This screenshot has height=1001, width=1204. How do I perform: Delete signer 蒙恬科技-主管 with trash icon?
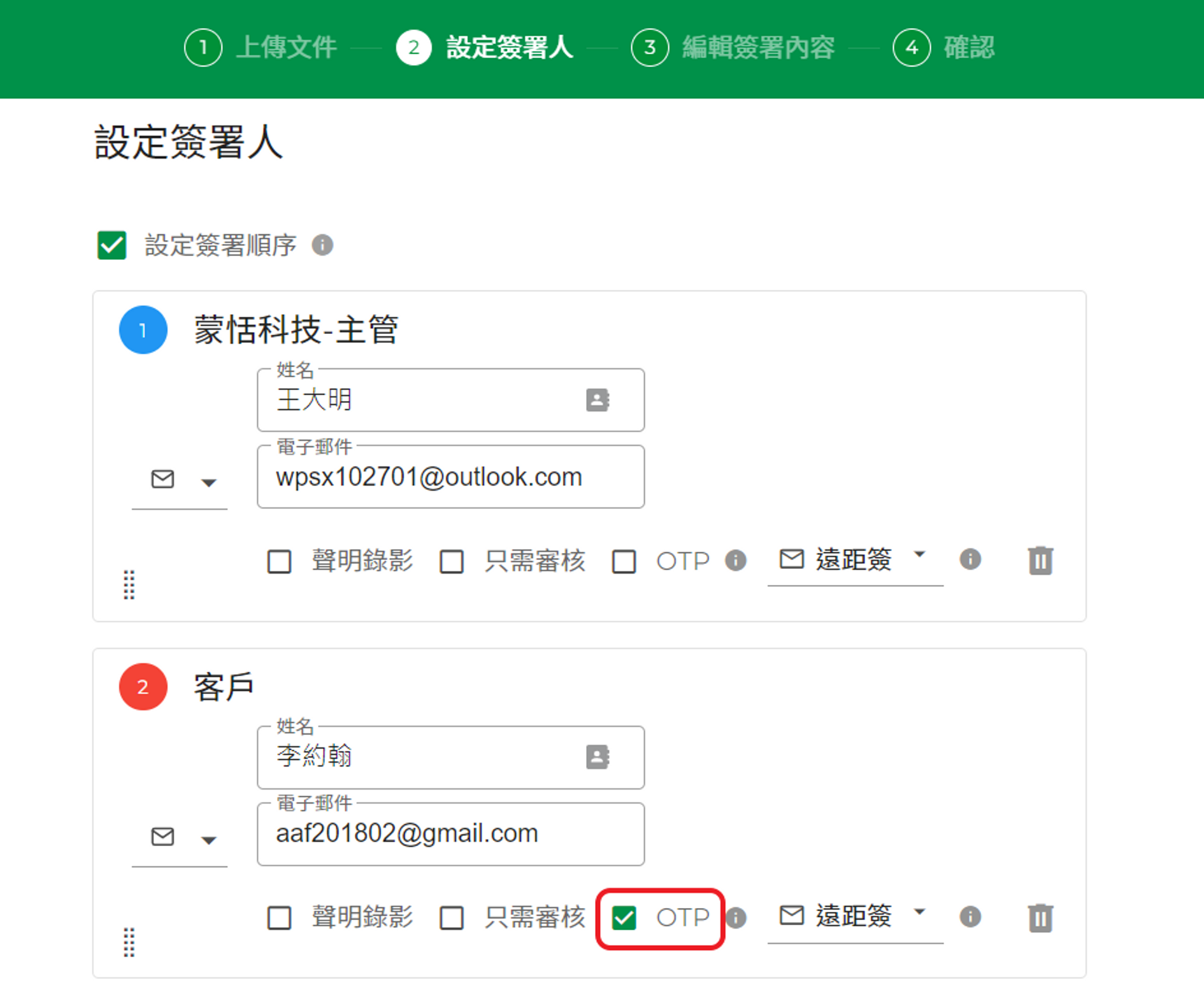[x=1040, y=561]
